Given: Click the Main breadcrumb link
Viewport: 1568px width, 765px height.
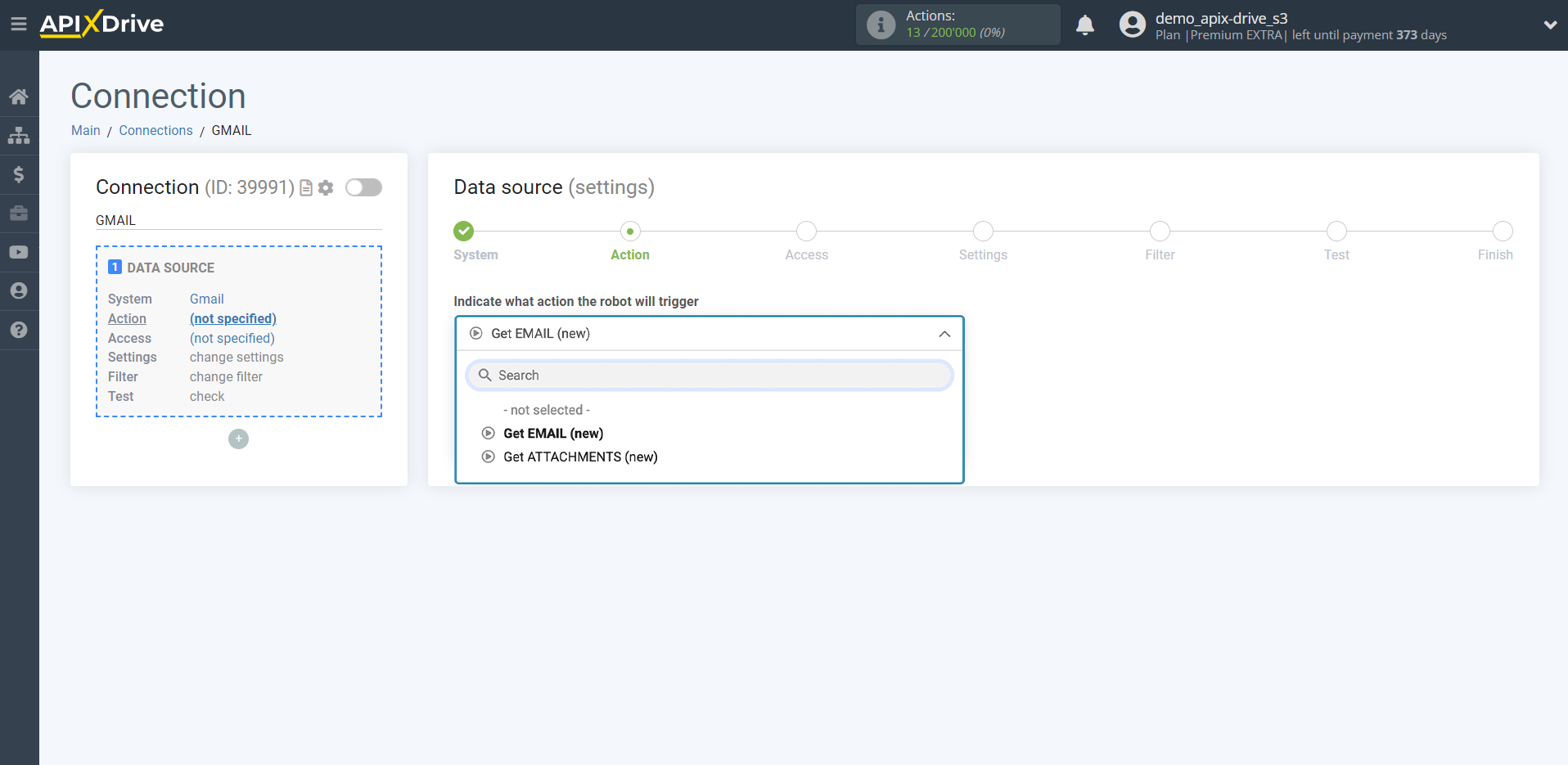Looking at the screenshot, I should tap(85, 130).
